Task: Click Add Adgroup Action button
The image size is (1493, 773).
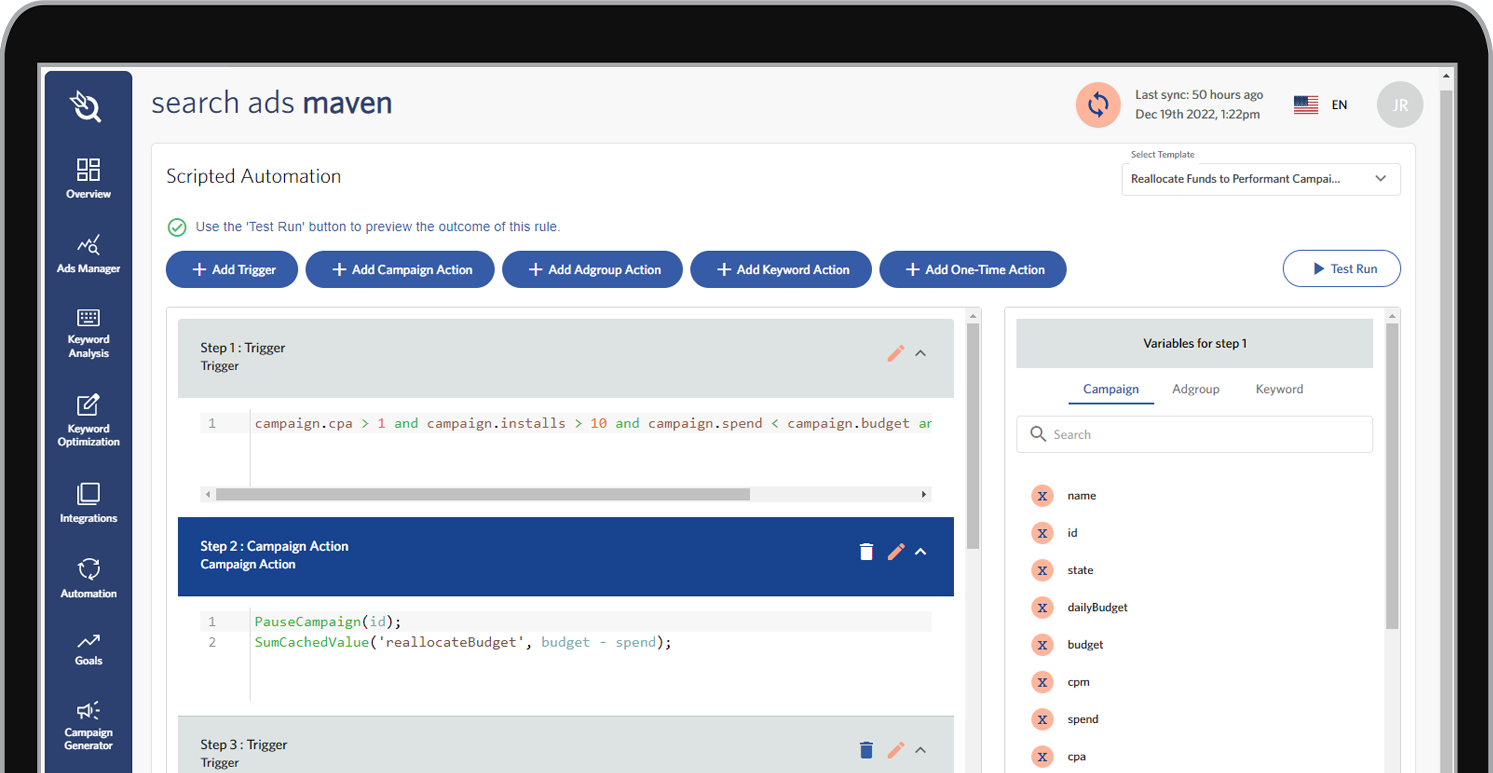Action: 593,270
